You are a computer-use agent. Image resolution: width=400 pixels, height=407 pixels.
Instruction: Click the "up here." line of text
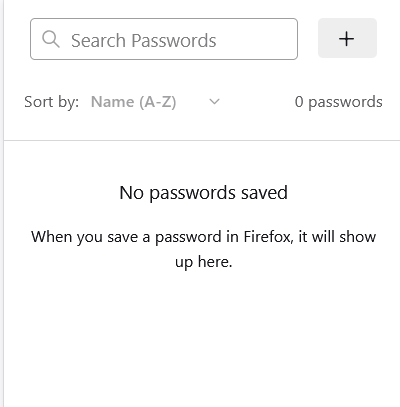(203, 262)
